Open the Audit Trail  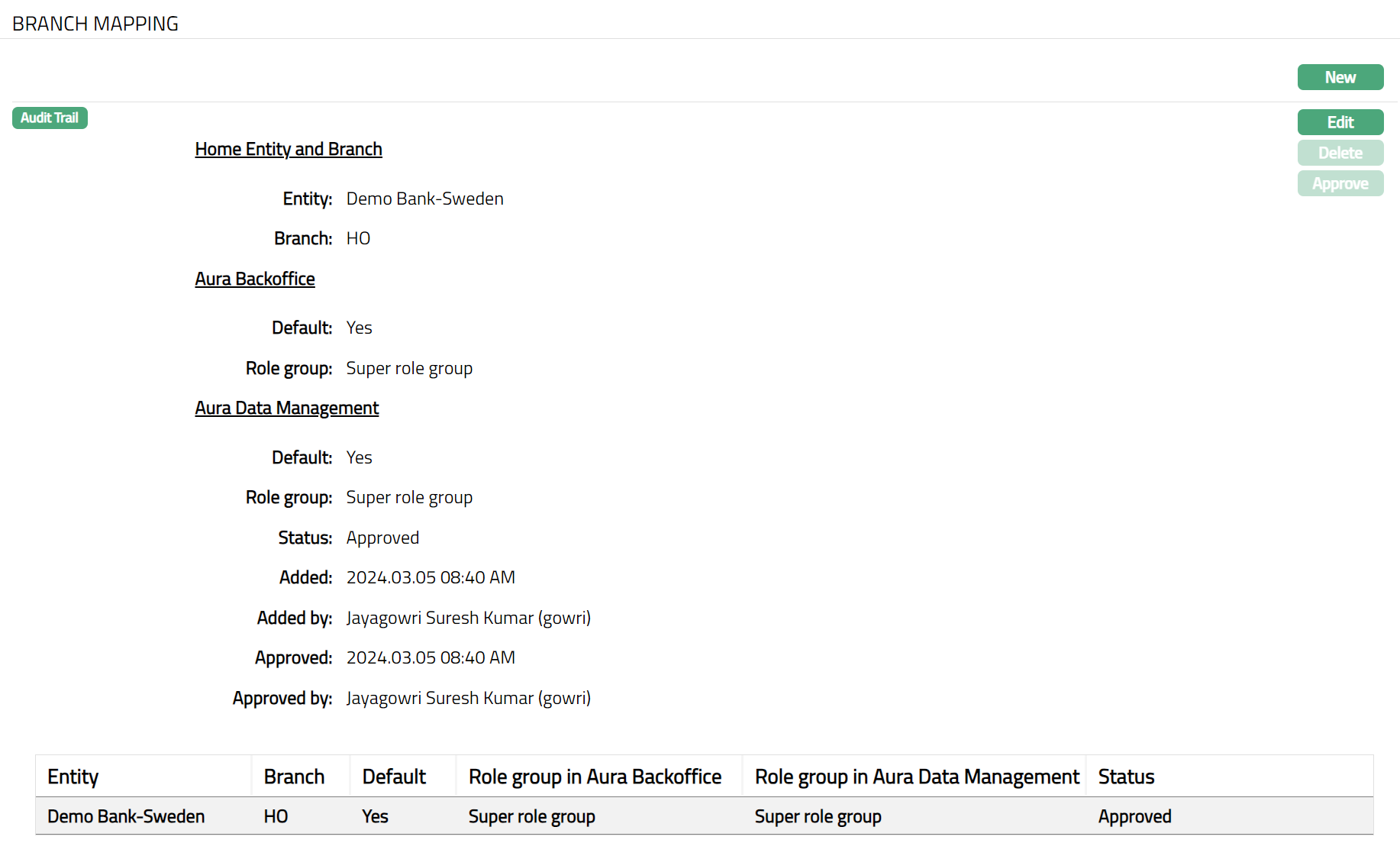pyautogui.click(x=50, y=118)
